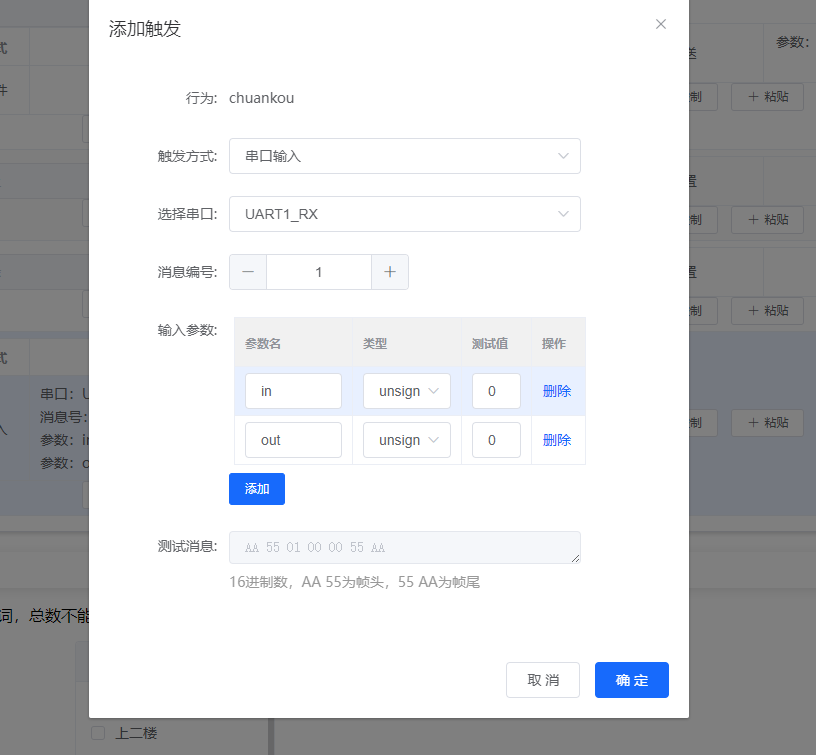Confirm the dialog with the 确定 button
The image size is (816, 755).
[631, 680]
